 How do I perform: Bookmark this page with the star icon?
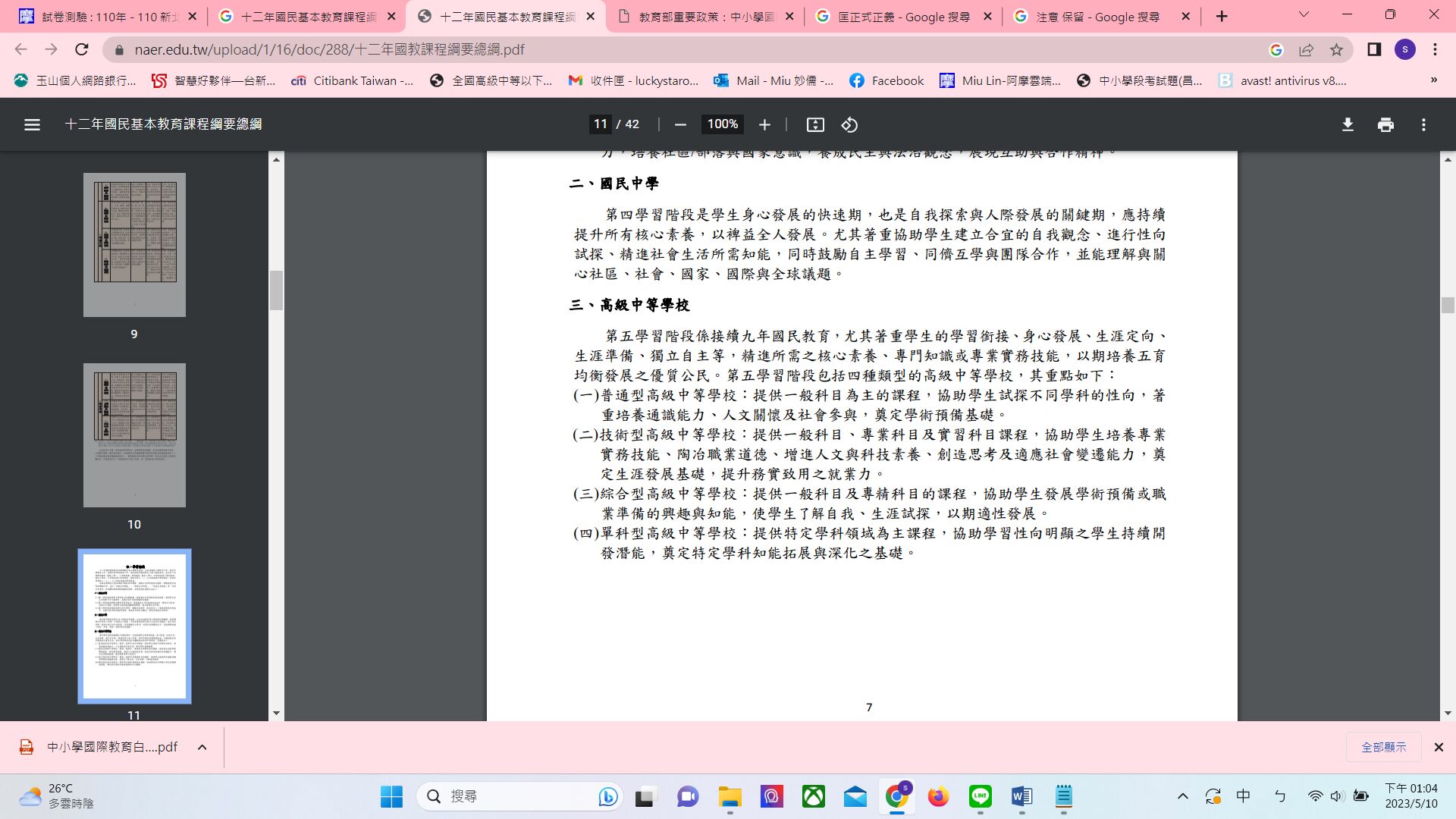1336,49
